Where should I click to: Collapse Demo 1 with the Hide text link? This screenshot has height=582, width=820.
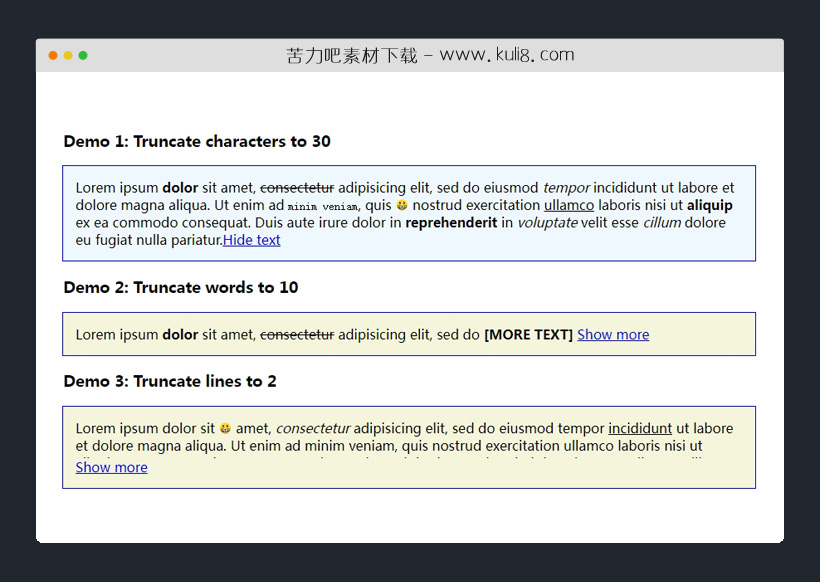251,240
